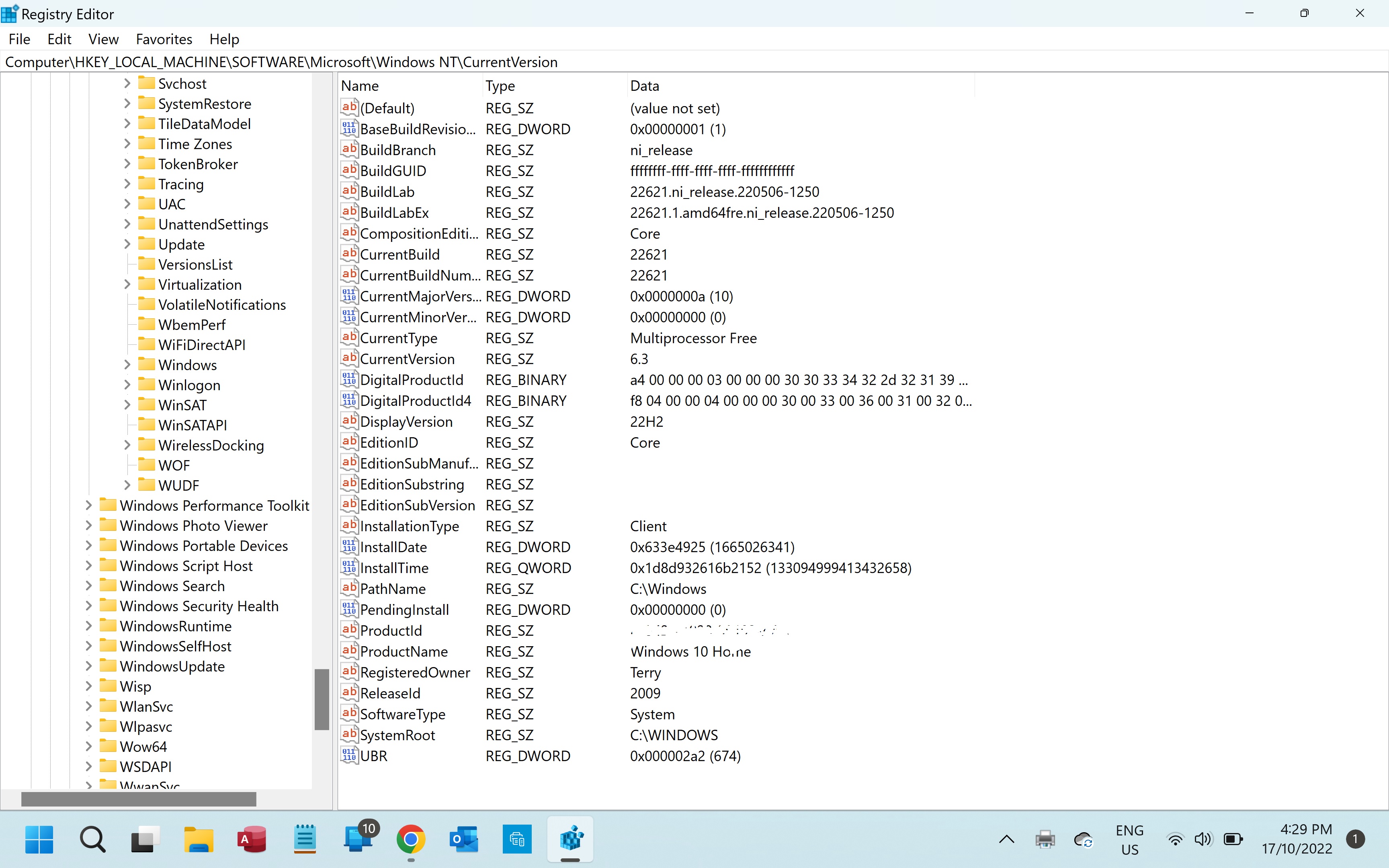Select the UBR DWORD value icon
The height and width of the screenshot is (868, 1389).
pos(349,755)
